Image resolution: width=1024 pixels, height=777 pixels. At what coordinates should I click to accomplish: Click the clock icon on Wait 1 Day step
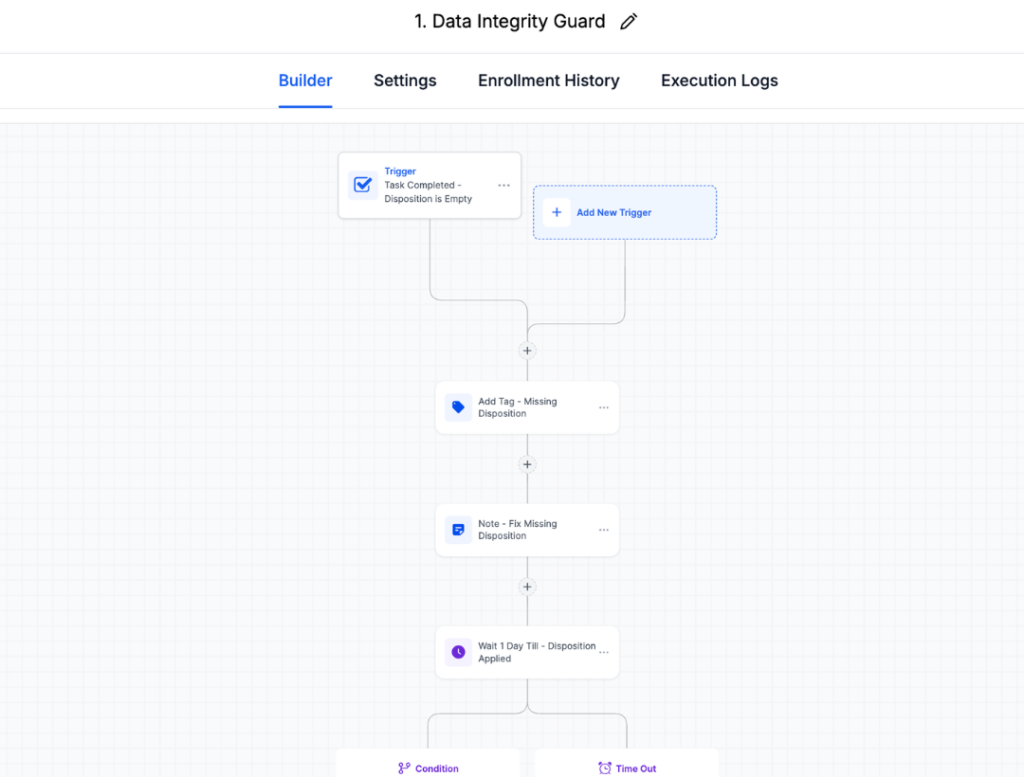[x=458, y=652]
